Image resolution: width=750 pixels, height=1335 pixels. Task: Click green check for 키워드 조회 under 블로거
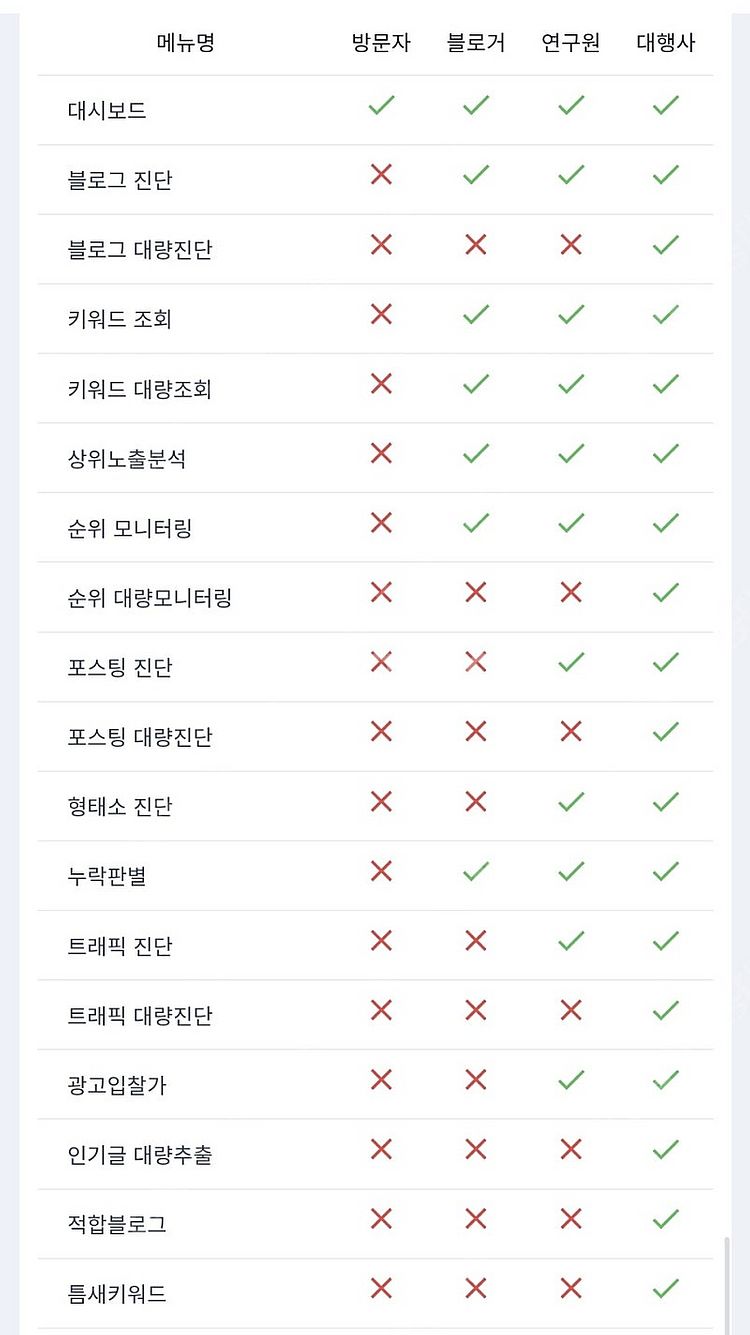point(476,314)
